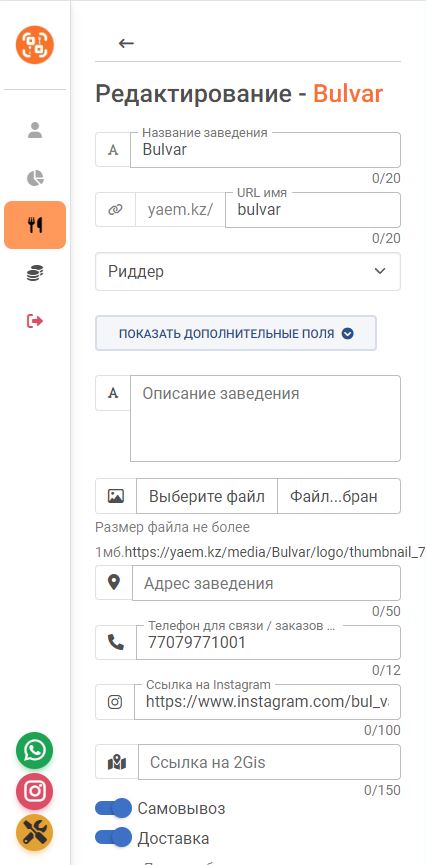Select the fork and knife restaurant icon
Image resolution: width=426 pixels, height=865 pixels.
pyautogui.click(x=35, y=225)
